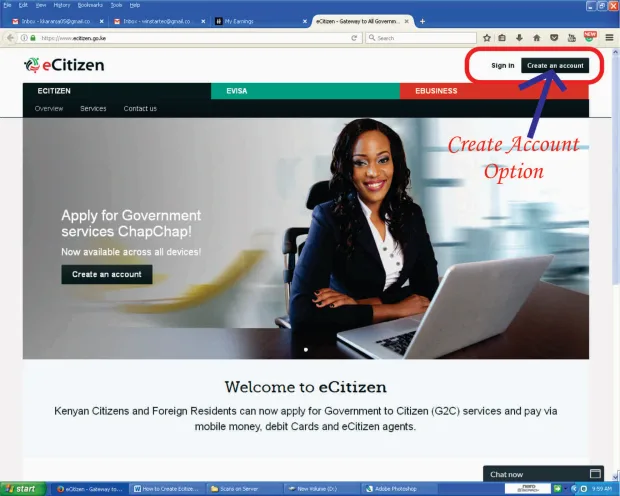Viewport: 620px width, 496px height.
Task: Click the search magnifier icon in search box
Action: [372, 38]
